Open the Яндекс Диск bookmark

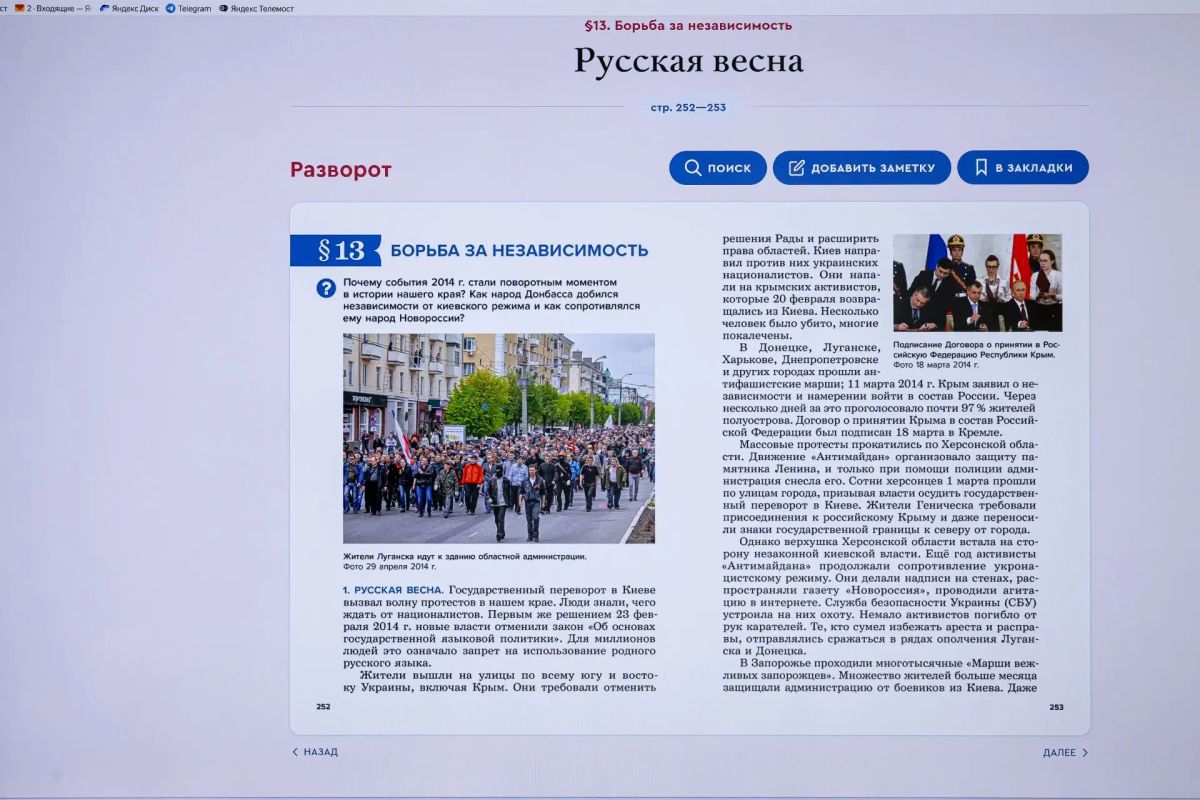coord(130,8)
